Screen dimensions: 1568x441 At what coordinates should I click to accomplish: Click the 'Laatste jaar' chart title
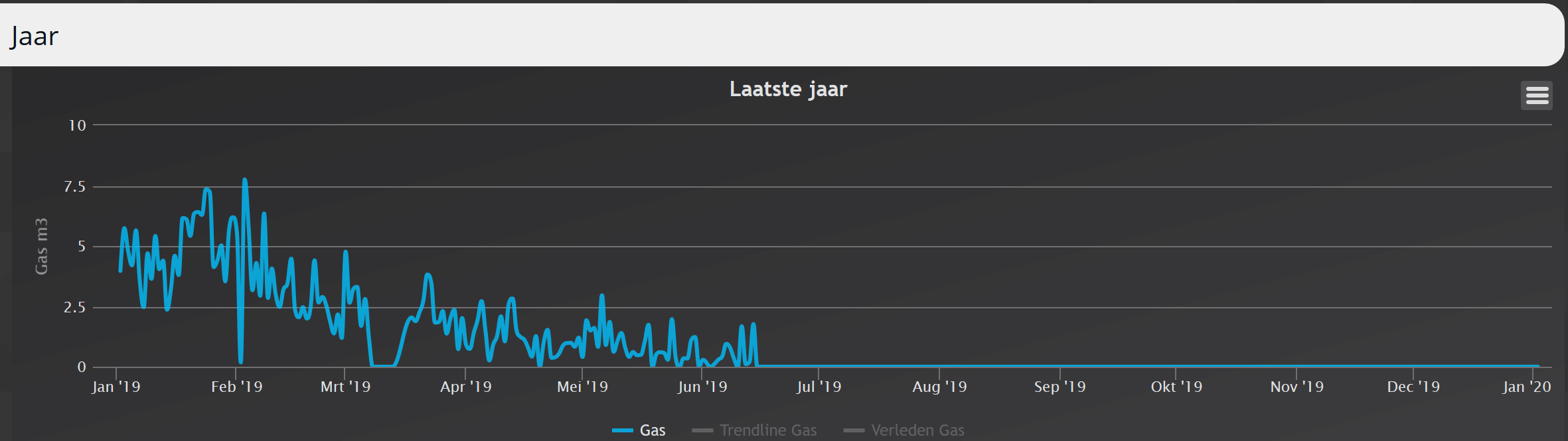pyautogui.click(x=788, y=89)
